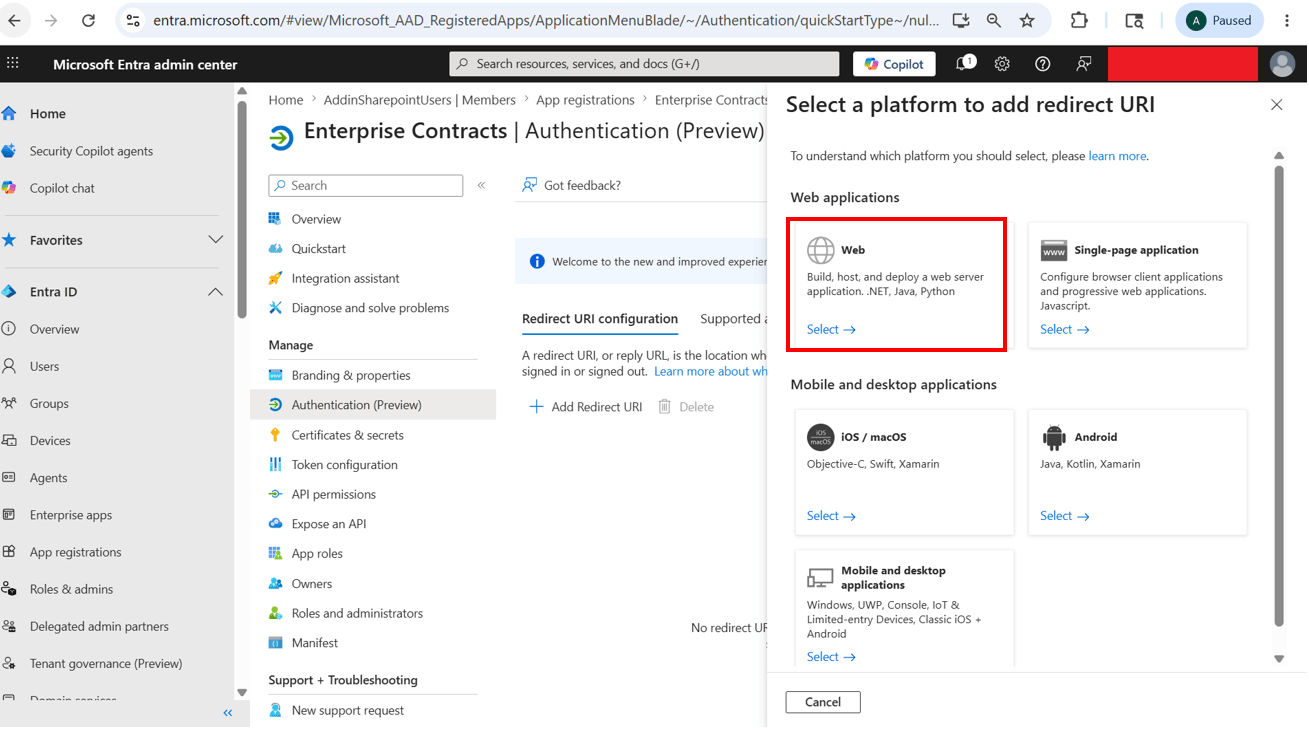The image size is (1309, 730).
Task: Click the App registrations breadcrumb
Action: [x=585, y=100]
